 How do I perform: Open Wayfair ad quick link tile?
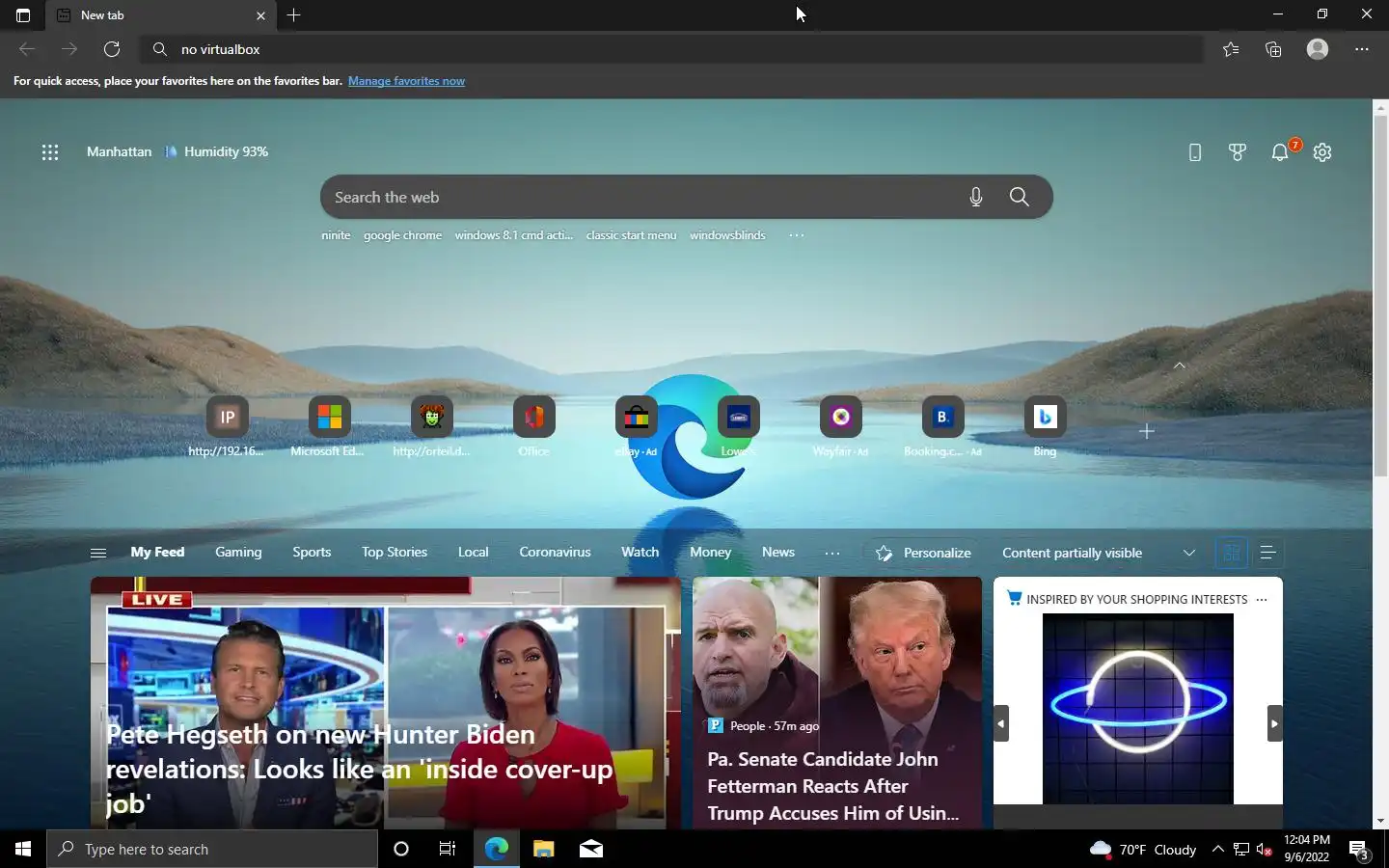point(841,417)
